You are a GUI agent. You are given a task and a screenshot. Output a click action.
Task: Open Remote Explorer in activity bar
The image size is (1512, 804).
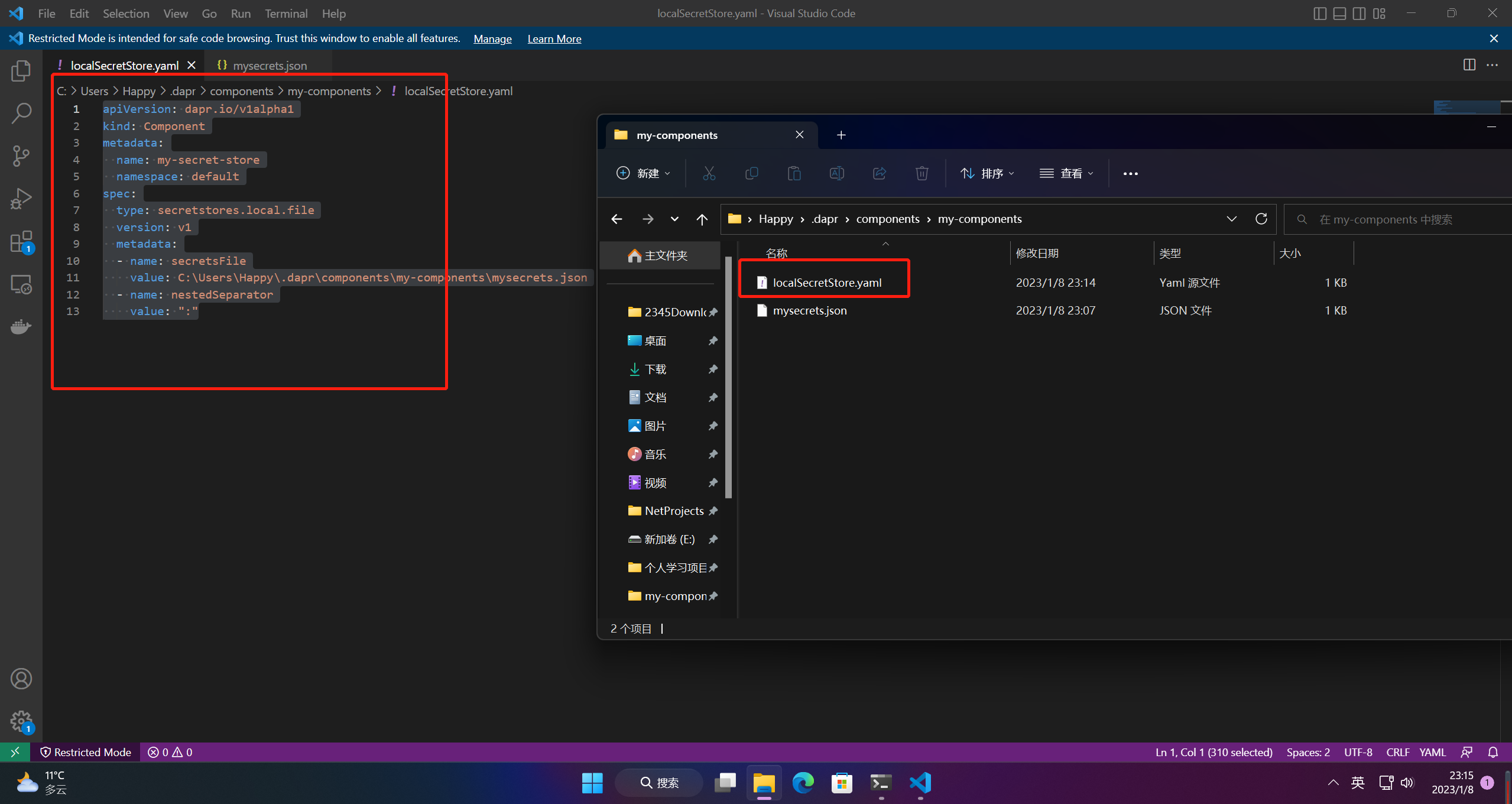[x=21, y=284]
